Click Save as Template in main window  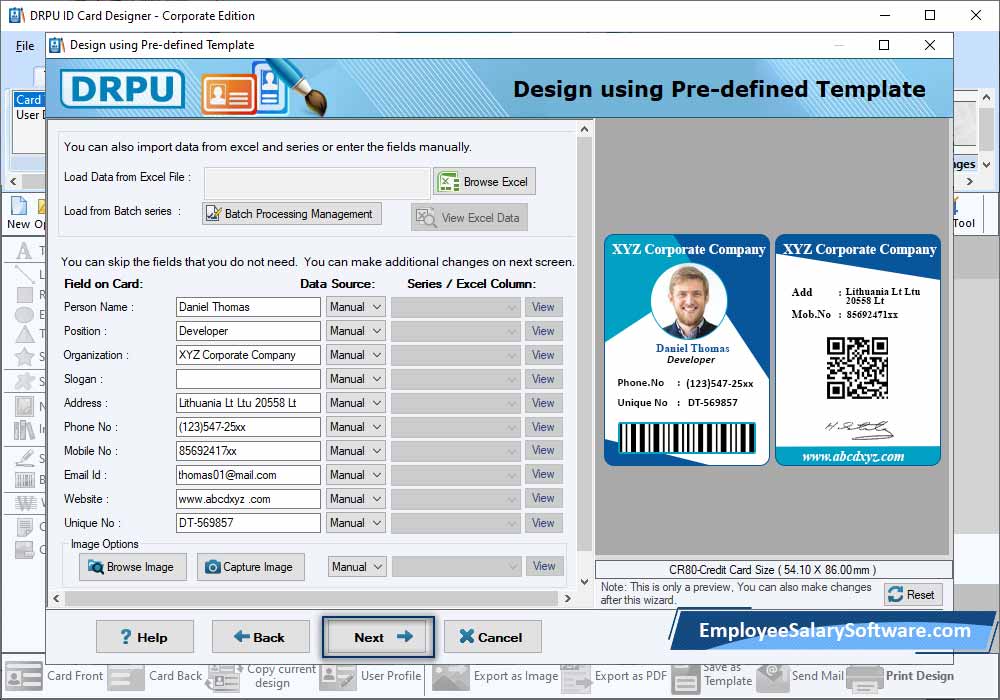(712, 676)
